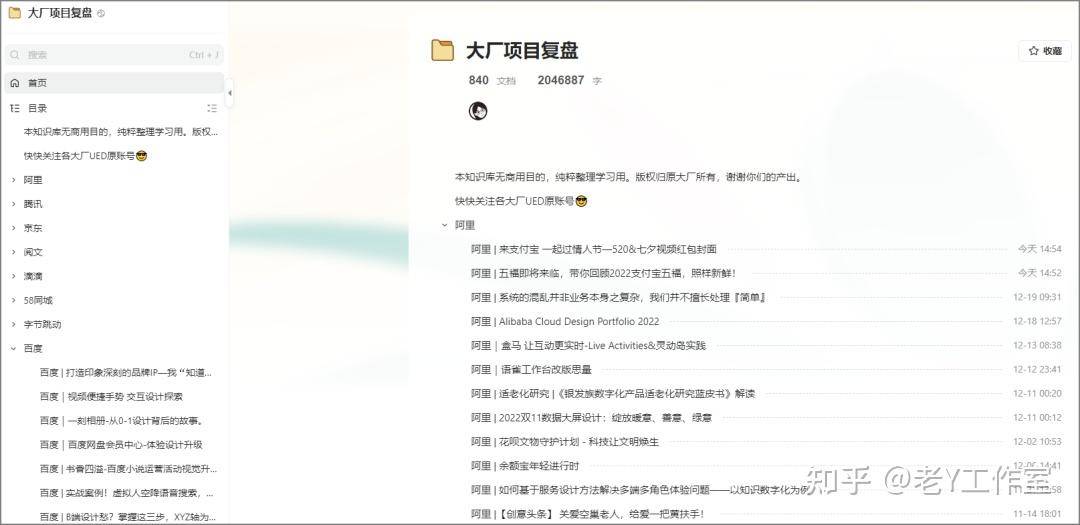The height and width of the screenshot is (525, 1080).
Task: Open 阿里 | 语雀工作台改版思量
Action: coord(531,369)
